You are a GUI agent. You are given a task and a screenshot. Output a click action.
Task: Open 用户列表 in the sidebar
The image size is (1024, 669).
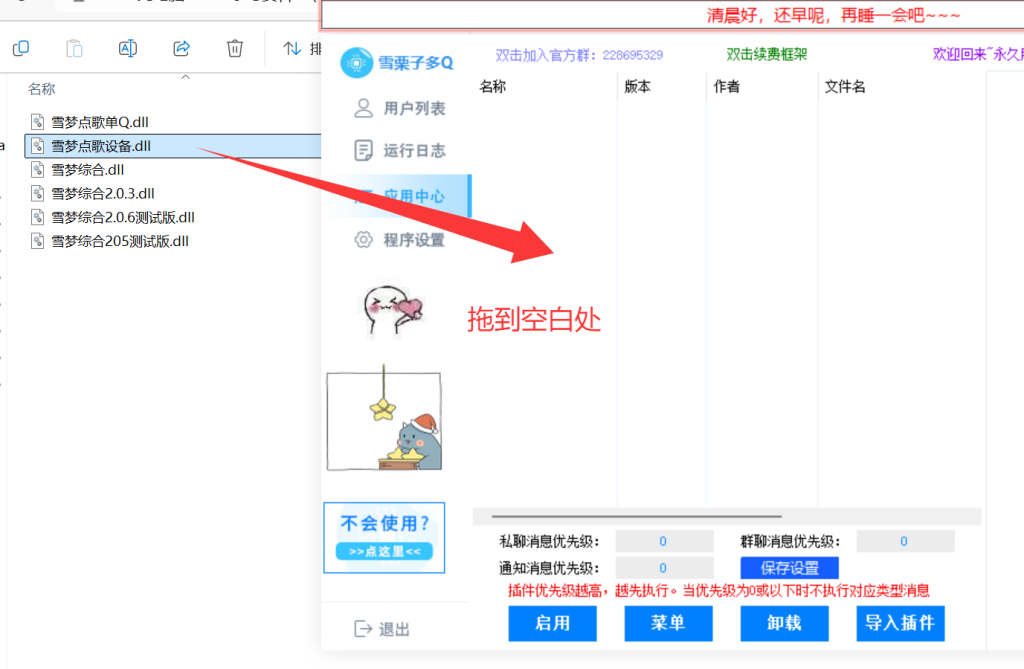click(x=400, y=108)
